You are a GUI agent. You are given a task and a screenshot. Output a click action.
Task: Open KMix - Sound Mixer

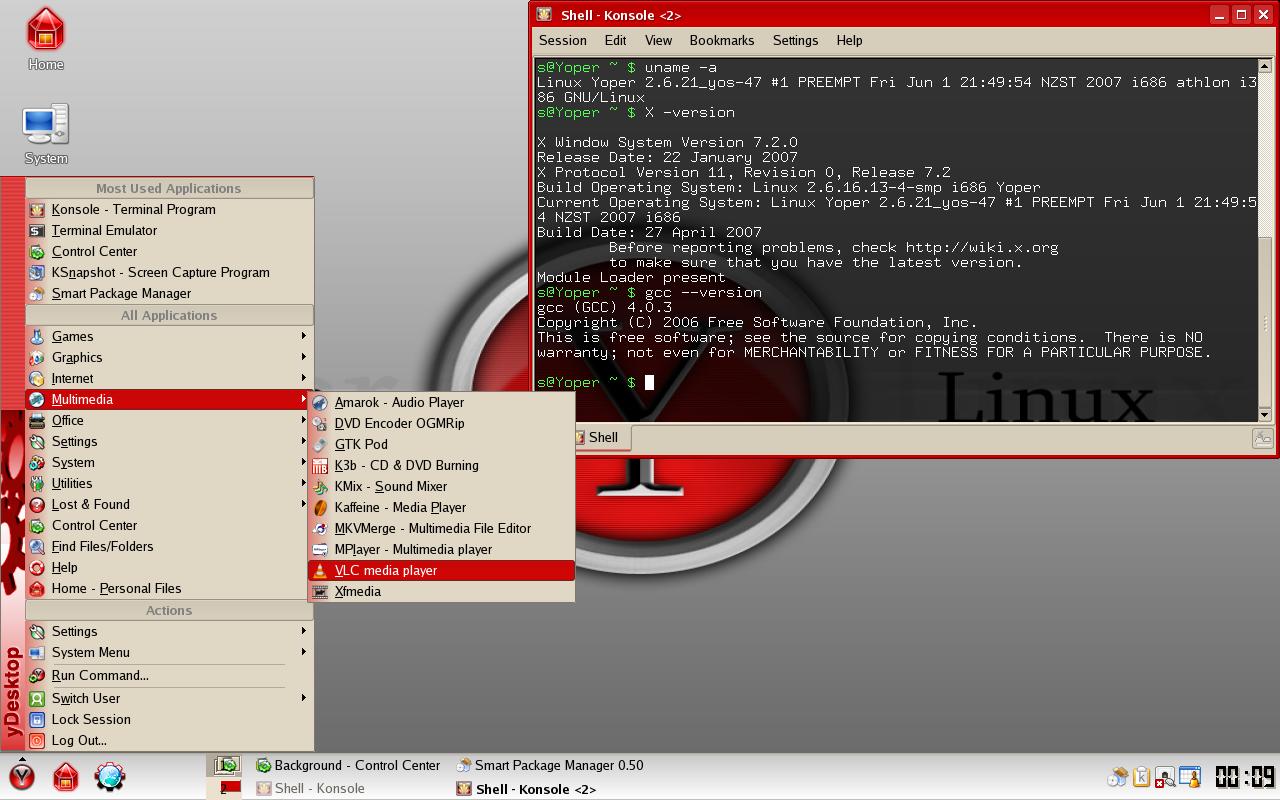pos(441,486)
